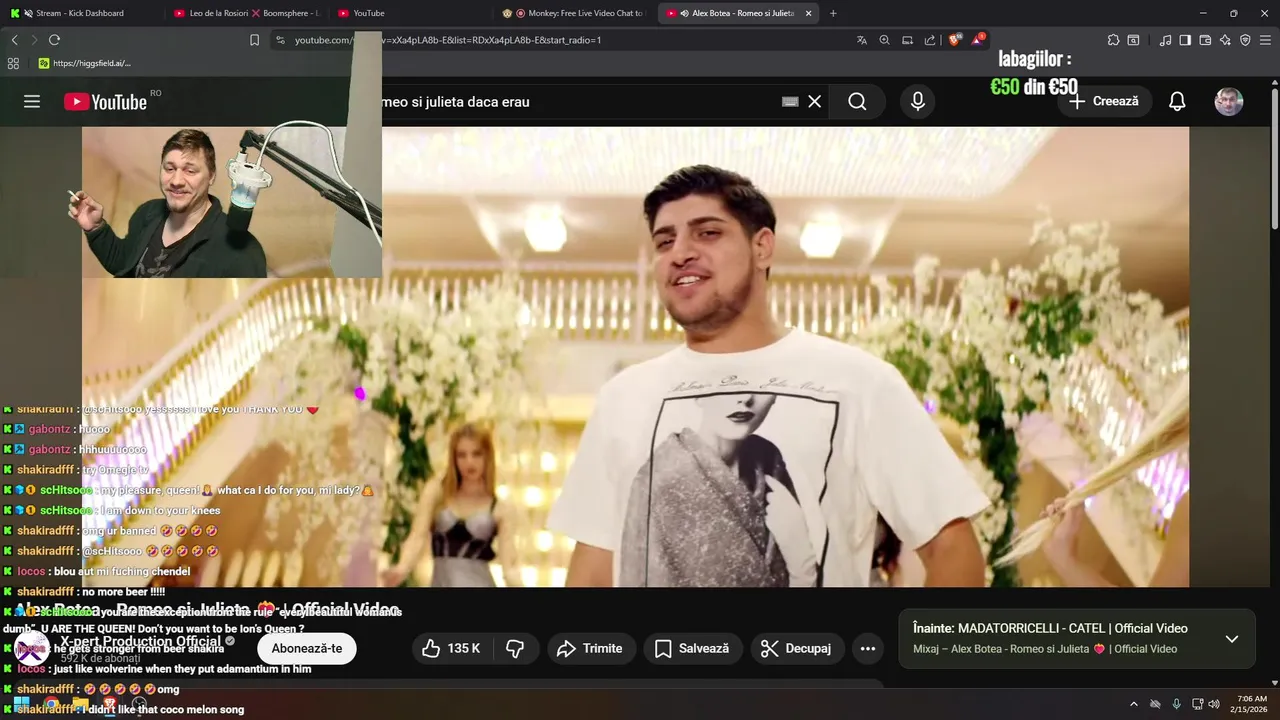
Task: Open the higgsfield.ai bookmark
Action: coord(84,63)
